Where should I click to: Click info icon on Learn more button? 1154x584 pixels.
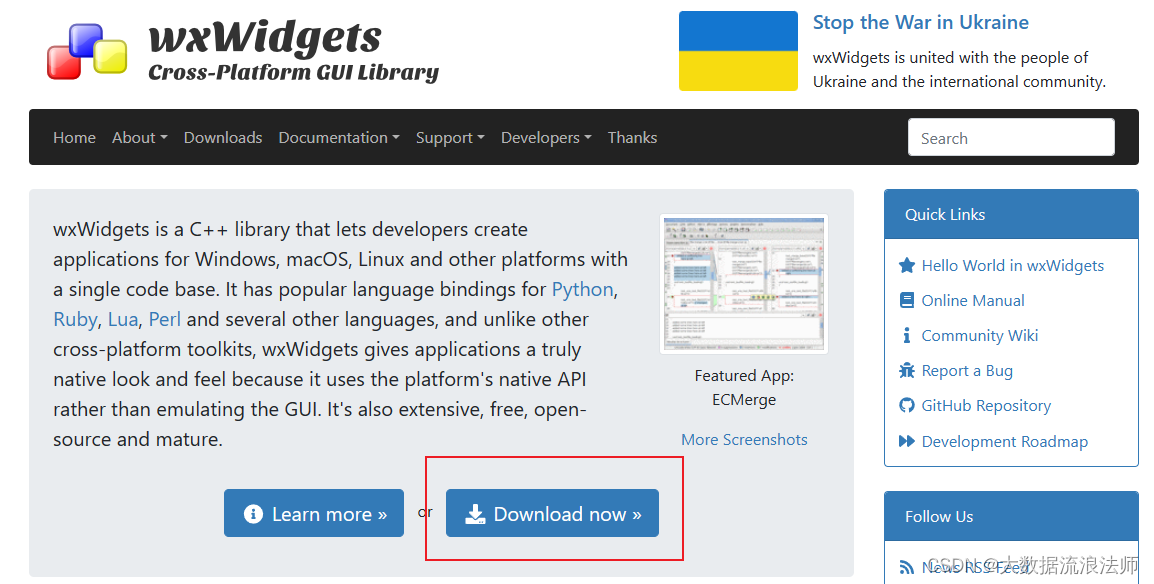pos(253,514)
